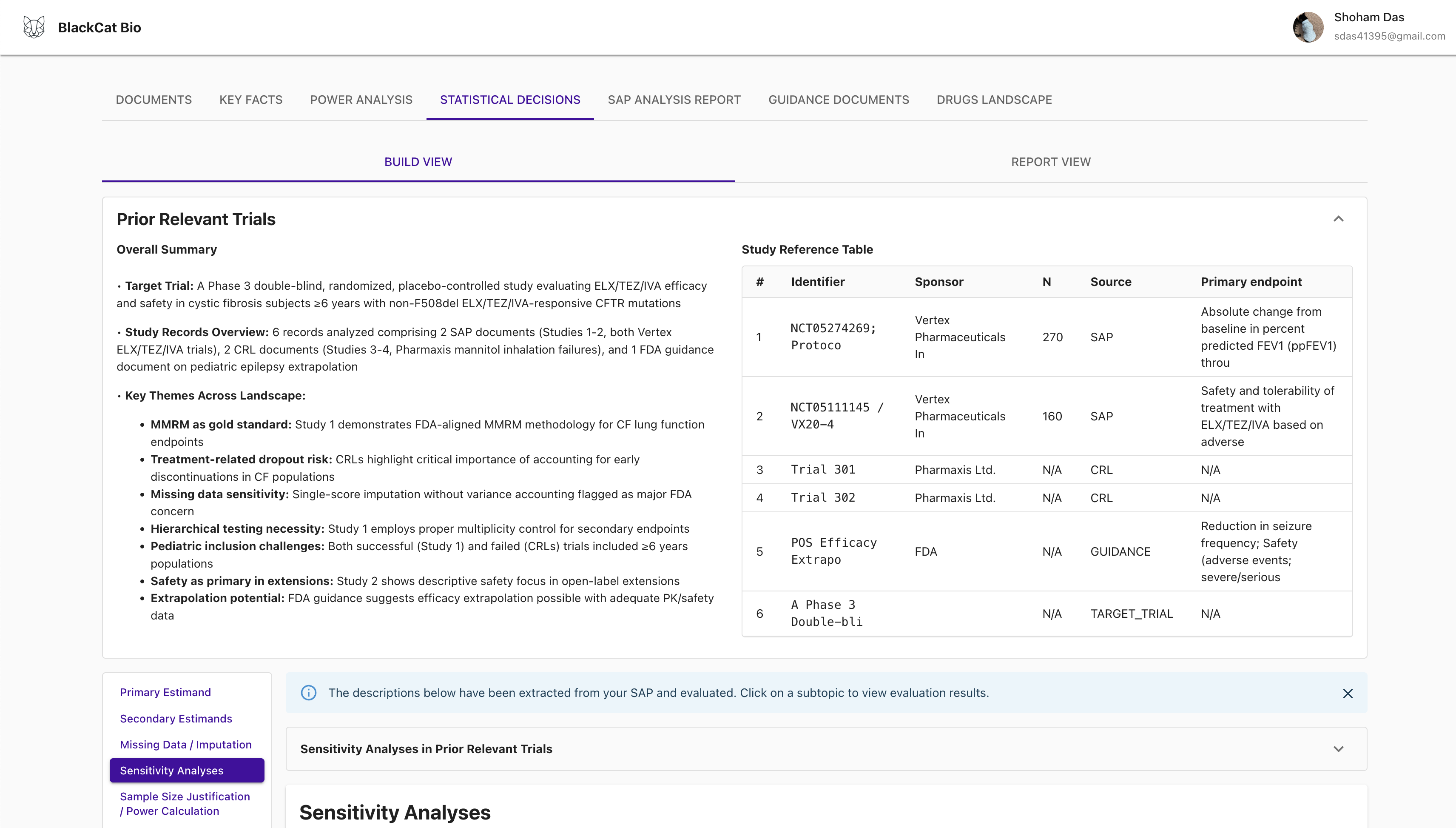Image resolution: width=1456 pixels, height=828 pixels.
Task: Click the Sponsor column header
Action: click(x=939, y=282)
